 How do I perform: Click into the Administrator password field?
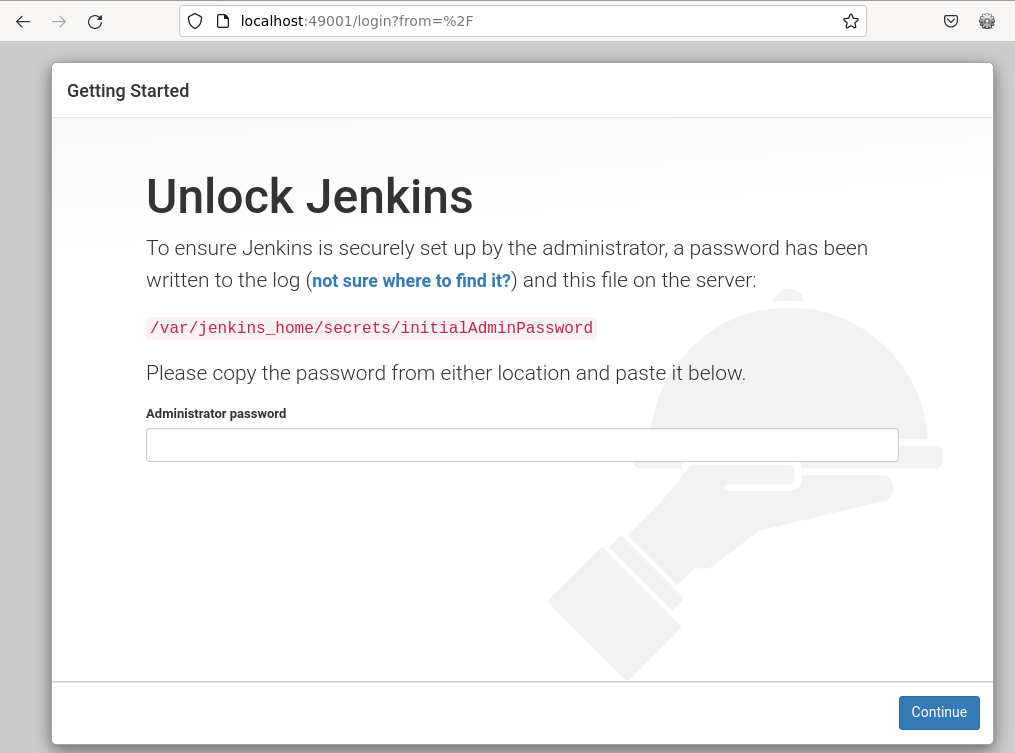[522, 445]
